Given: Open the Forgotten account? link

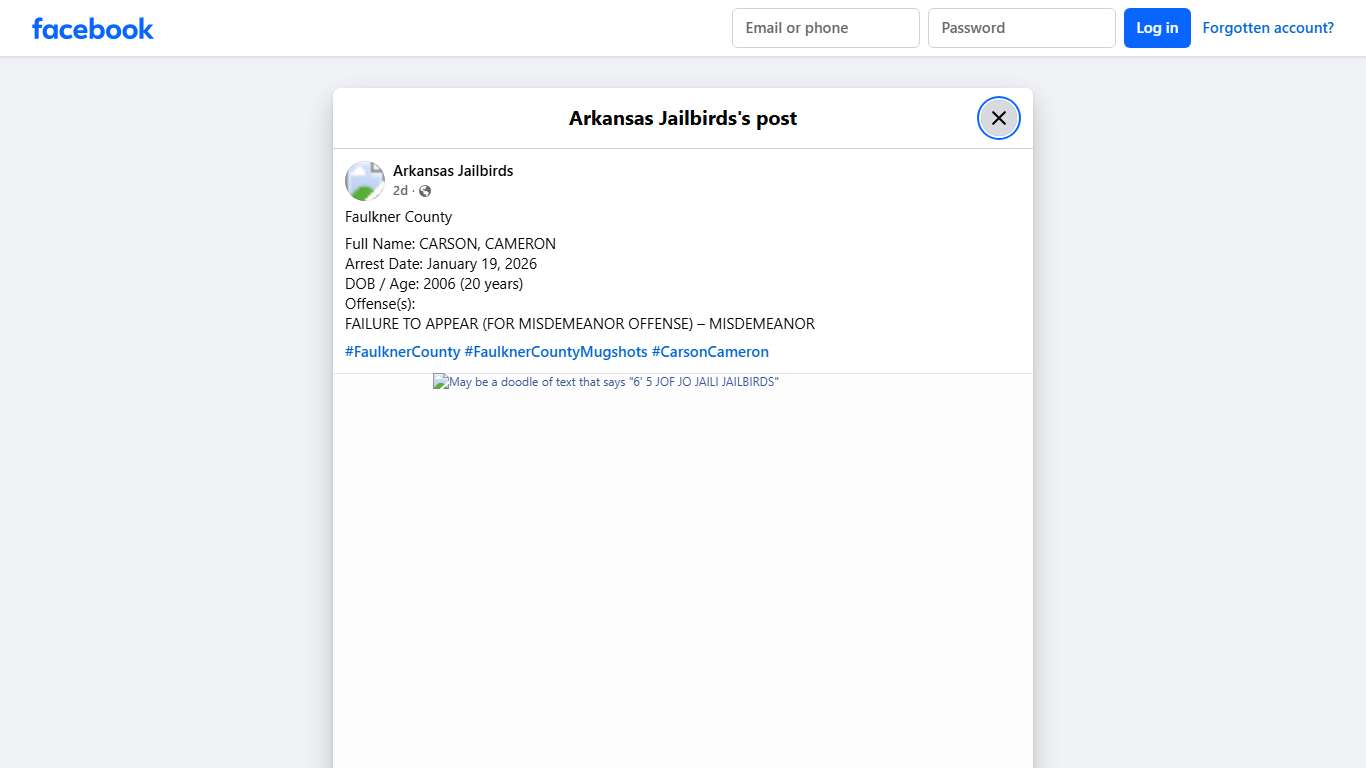Looking at the screenshot, I should (1267, 28).
